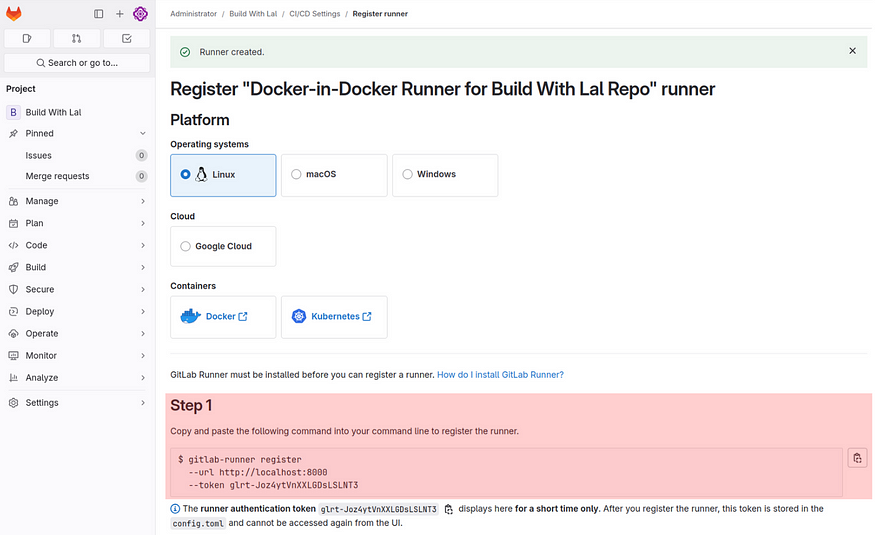Open the user avatar menu

tap(141, 13)
